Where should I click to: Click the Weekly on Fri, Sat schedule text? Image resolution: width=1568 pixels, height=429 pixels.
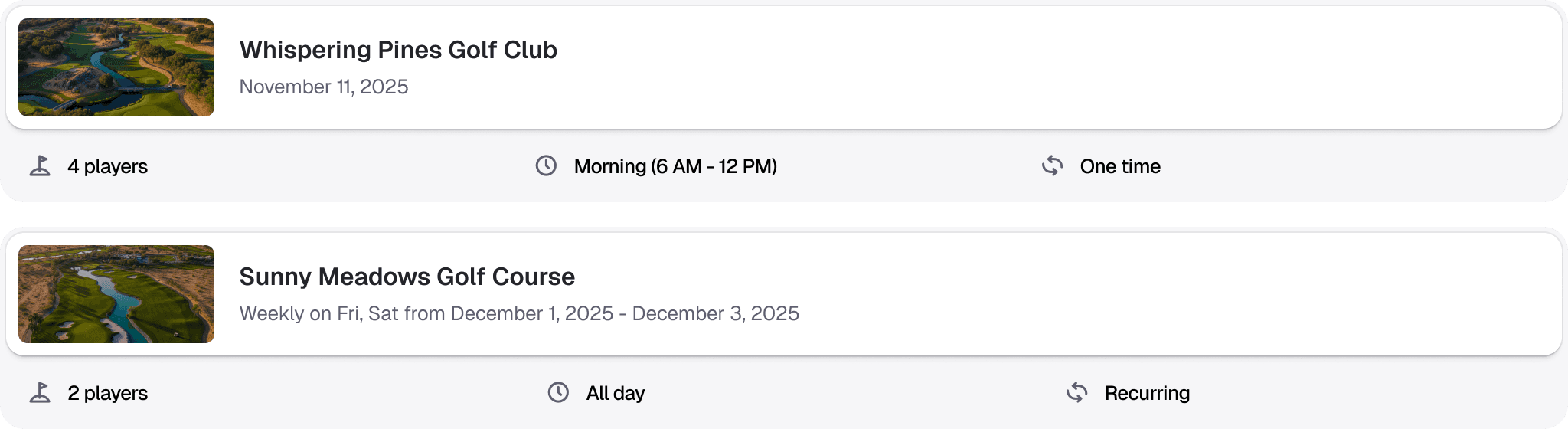click(x=519, y=313)
